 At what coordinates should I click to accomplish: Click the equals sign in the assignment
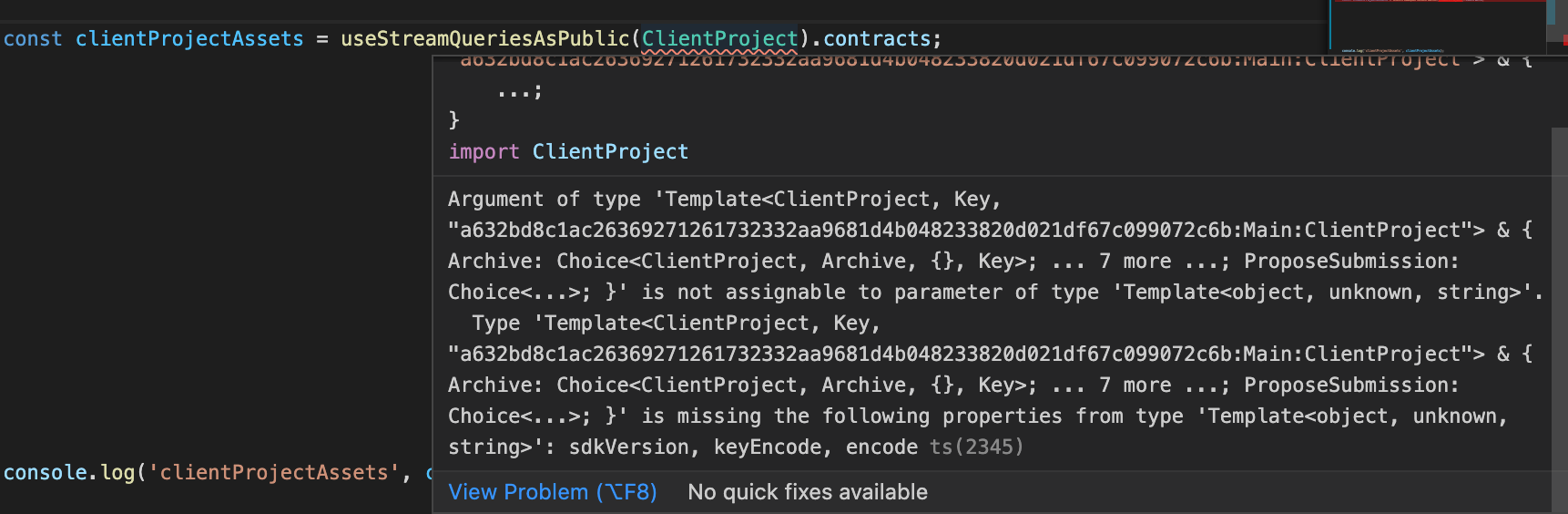tap(321, 39)
